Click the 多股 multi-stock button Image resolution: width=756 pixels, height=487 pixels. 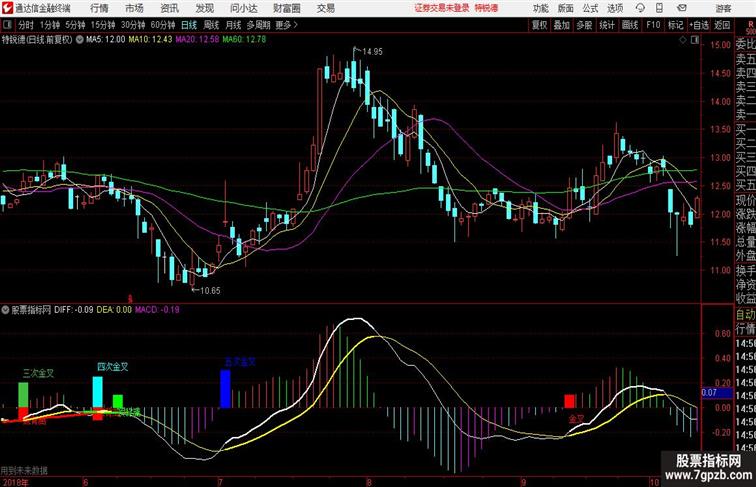click(x=584, y=25)
